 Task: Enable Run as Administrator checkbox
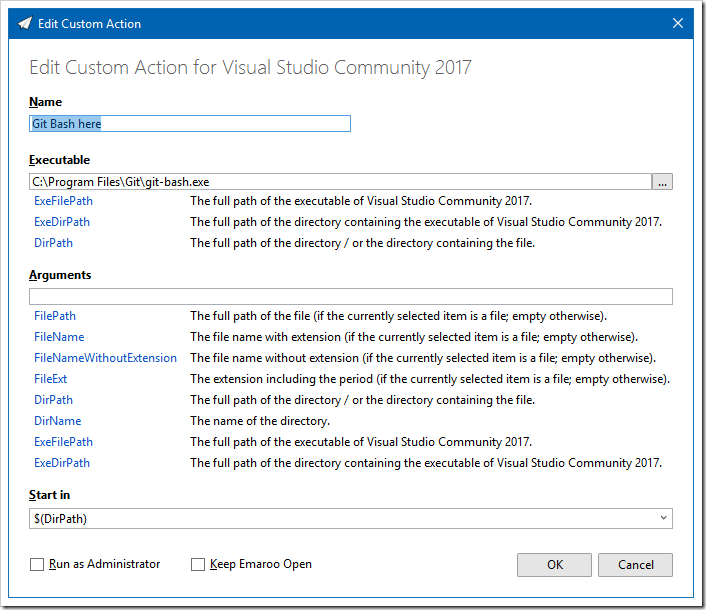click(x=37, y=565)
